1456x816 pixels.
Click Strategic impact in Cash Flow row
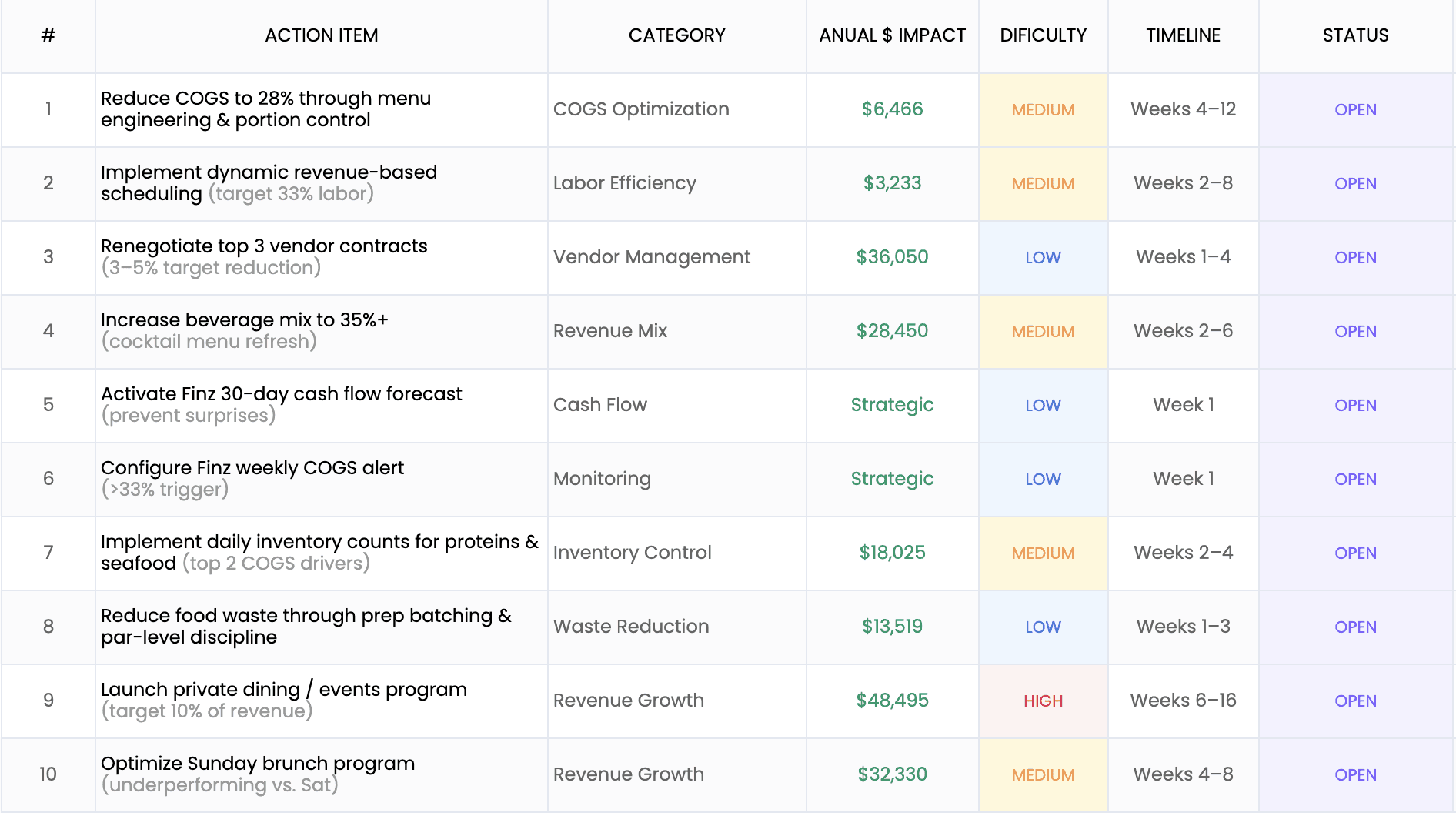(892, 405)
